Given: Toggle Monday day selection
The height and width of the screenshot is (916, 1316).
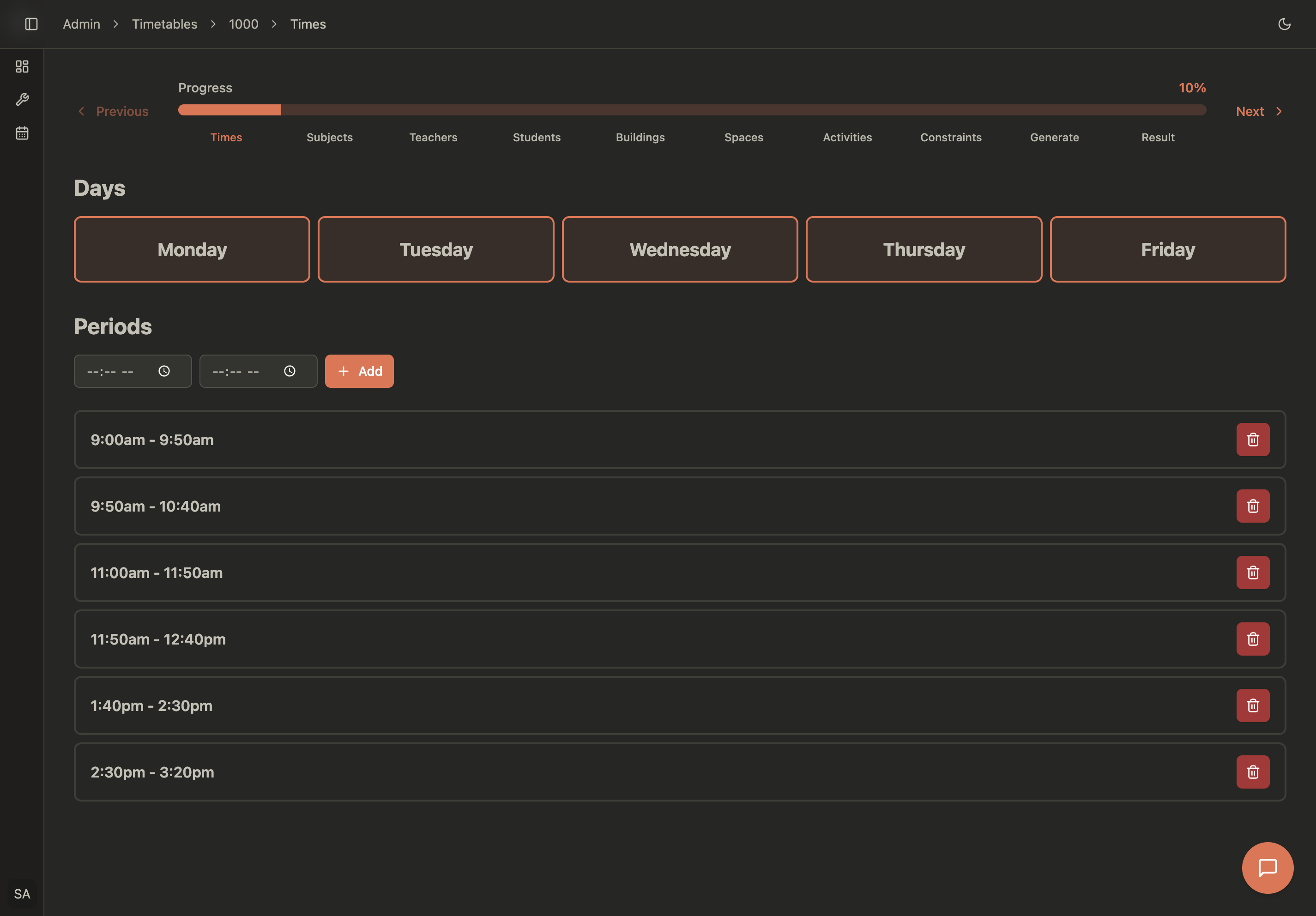Looking at the screenshot, I should (x=192, y=249).
